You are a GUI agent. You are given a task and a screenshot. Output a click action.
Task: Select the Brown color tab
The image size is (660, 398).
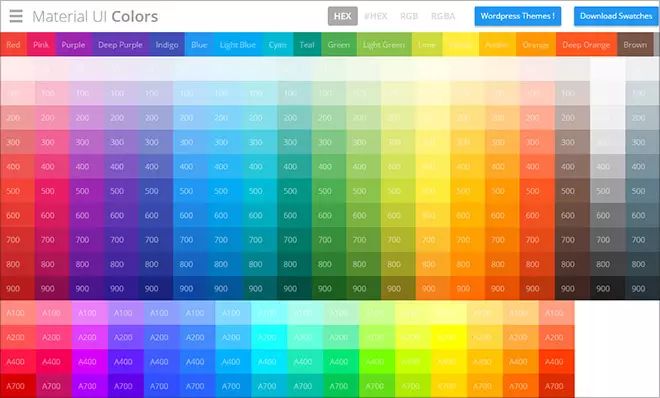[x=635, y=45]
